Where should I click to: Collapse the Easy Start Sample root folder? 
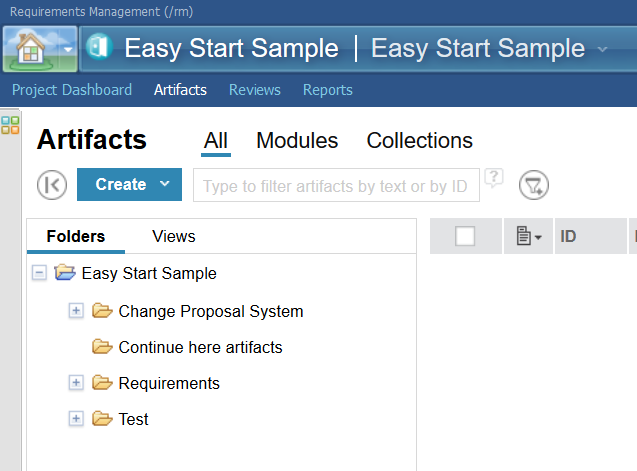coord(39,273)
